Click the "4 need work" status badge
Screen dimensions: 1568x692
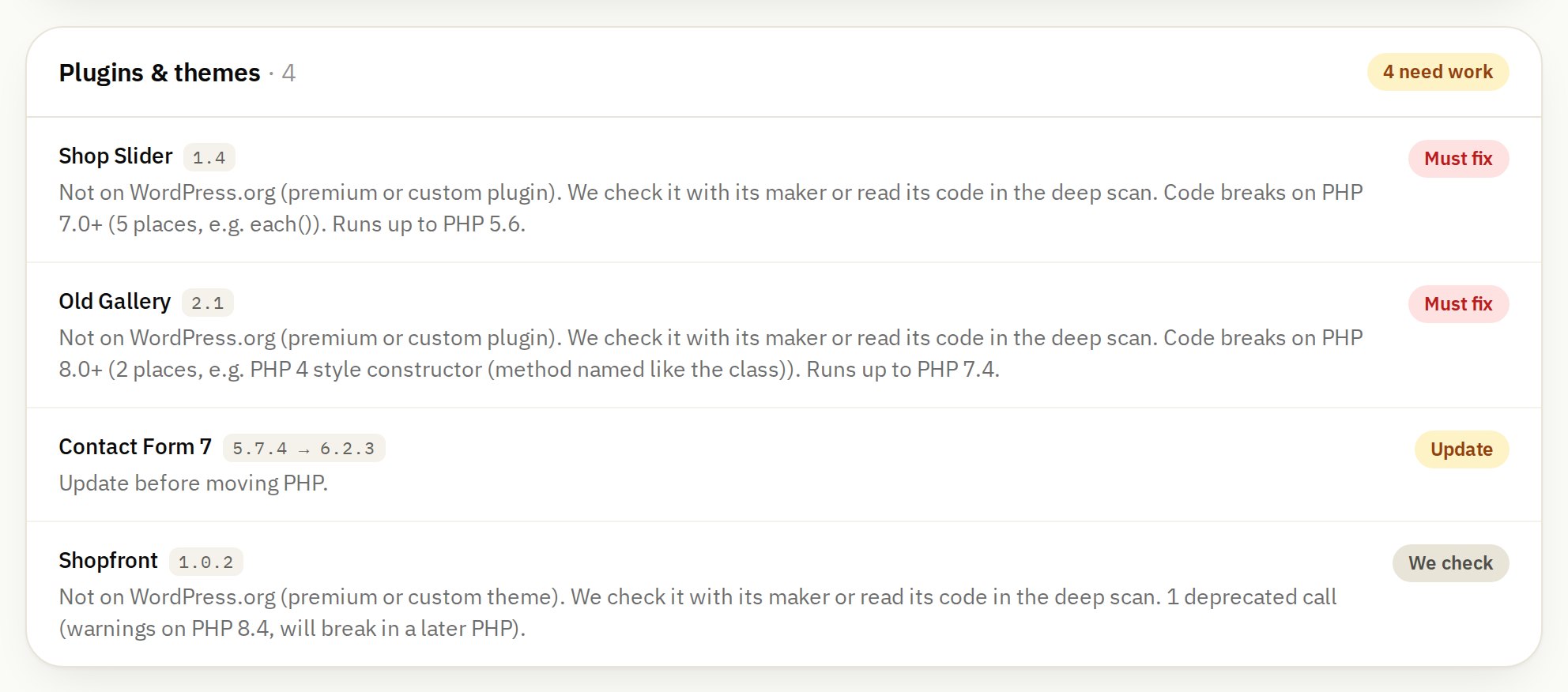[1438, 72]
